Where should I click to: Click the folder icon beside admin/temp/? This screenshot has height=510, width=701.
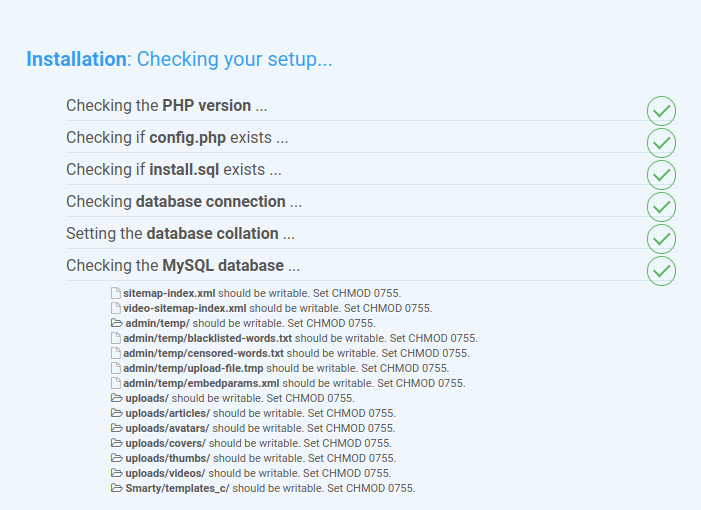click(x=116, y=323)
